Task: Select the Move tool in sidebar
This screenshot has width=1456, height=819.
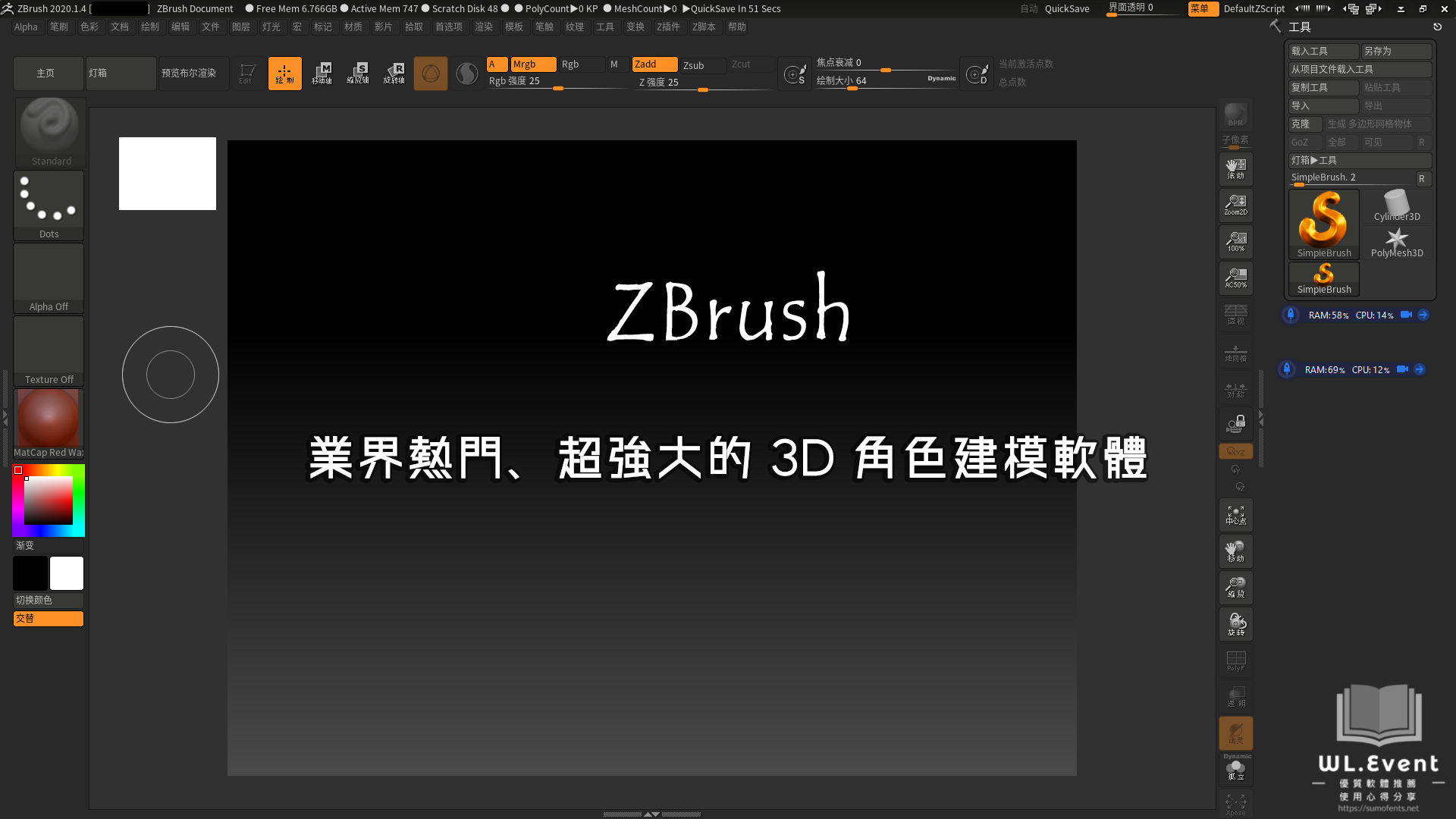Action: pos(1236,551)
